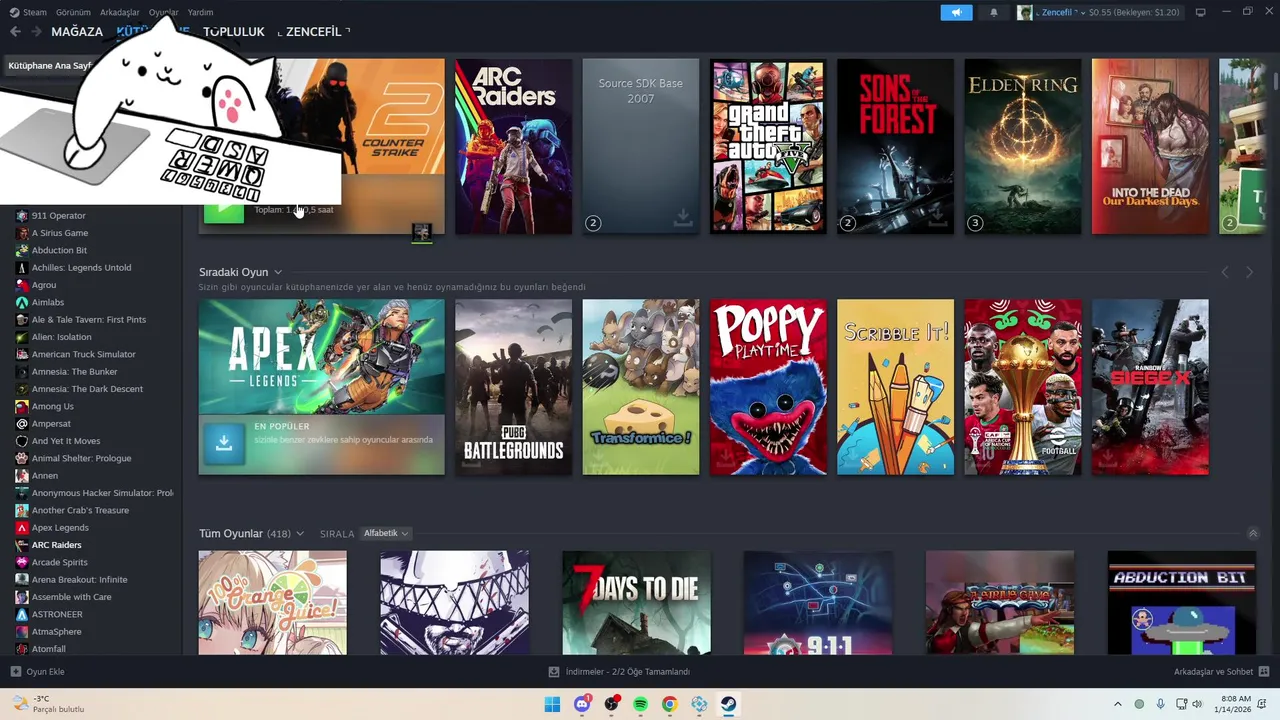Open the Grand Theft Auto V cover
This screenshot has width=1280, height=720.
[x=768, y=146]
